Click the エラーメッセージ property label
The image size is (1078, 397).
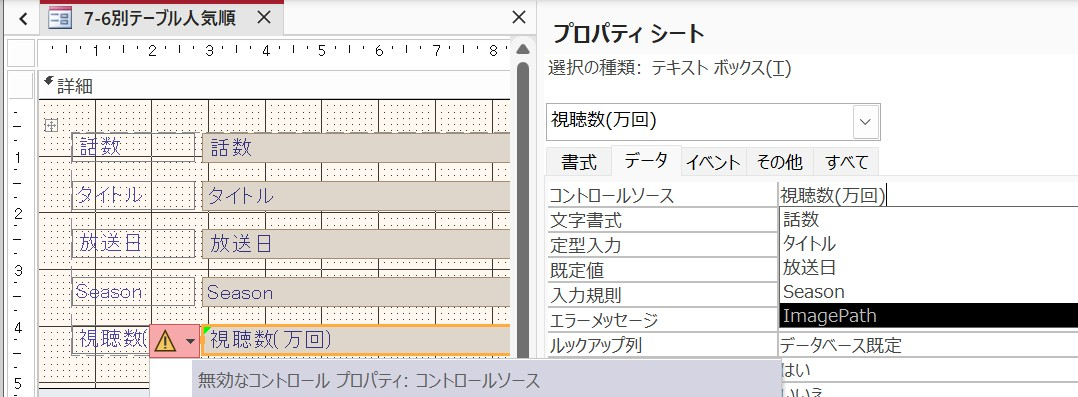point(604,320)
